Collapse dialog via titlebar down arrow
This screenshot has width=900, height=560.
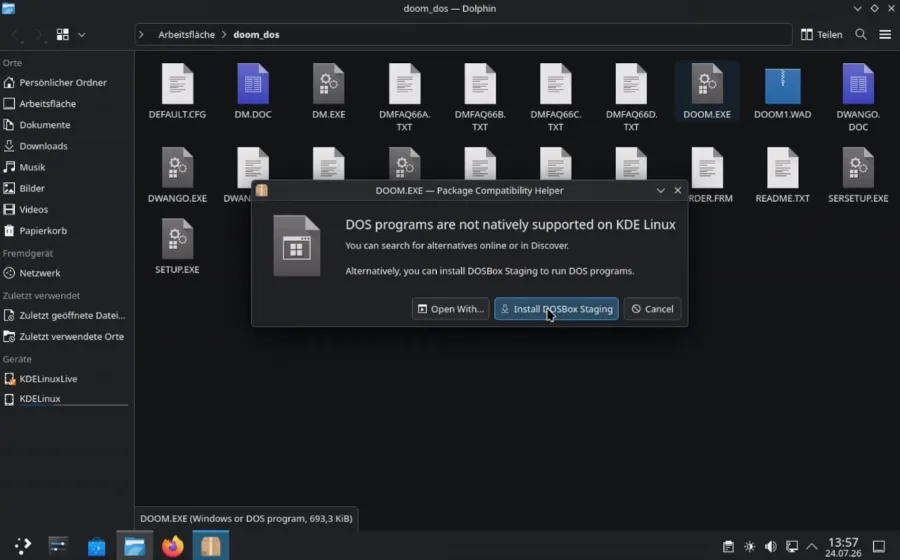661,190
